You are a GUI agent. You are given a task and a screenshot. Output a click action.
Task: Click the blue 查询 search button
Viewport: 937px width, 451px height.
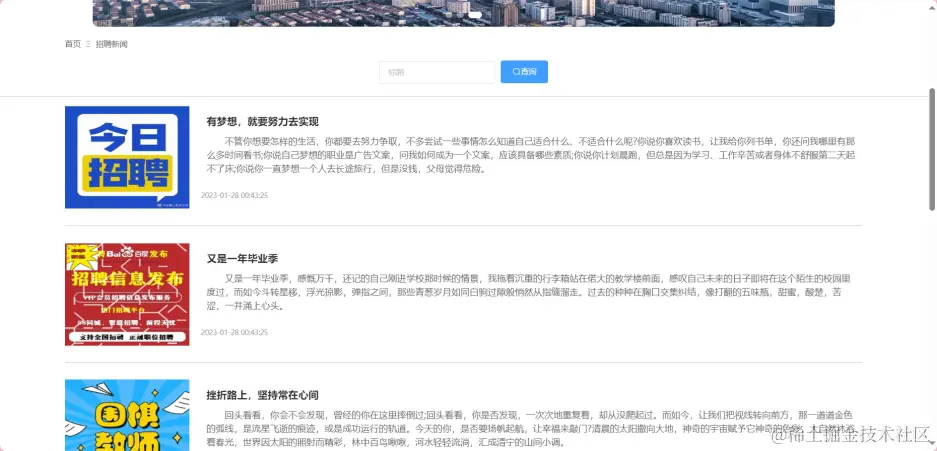pos(524,72)
